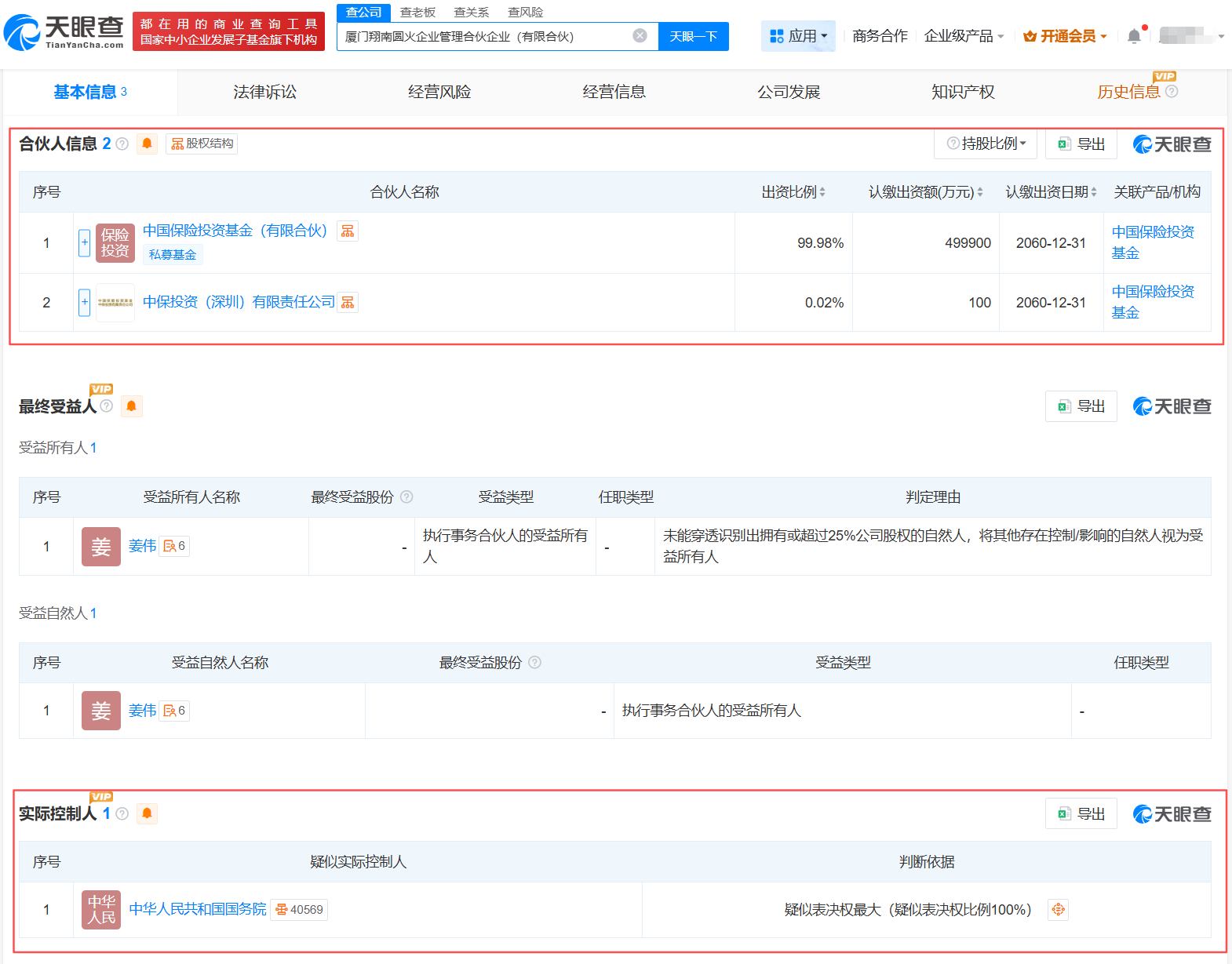1232x964 pixels.
Task: Export the 最终受益人 table via 导出
Action: [1081, 406]
